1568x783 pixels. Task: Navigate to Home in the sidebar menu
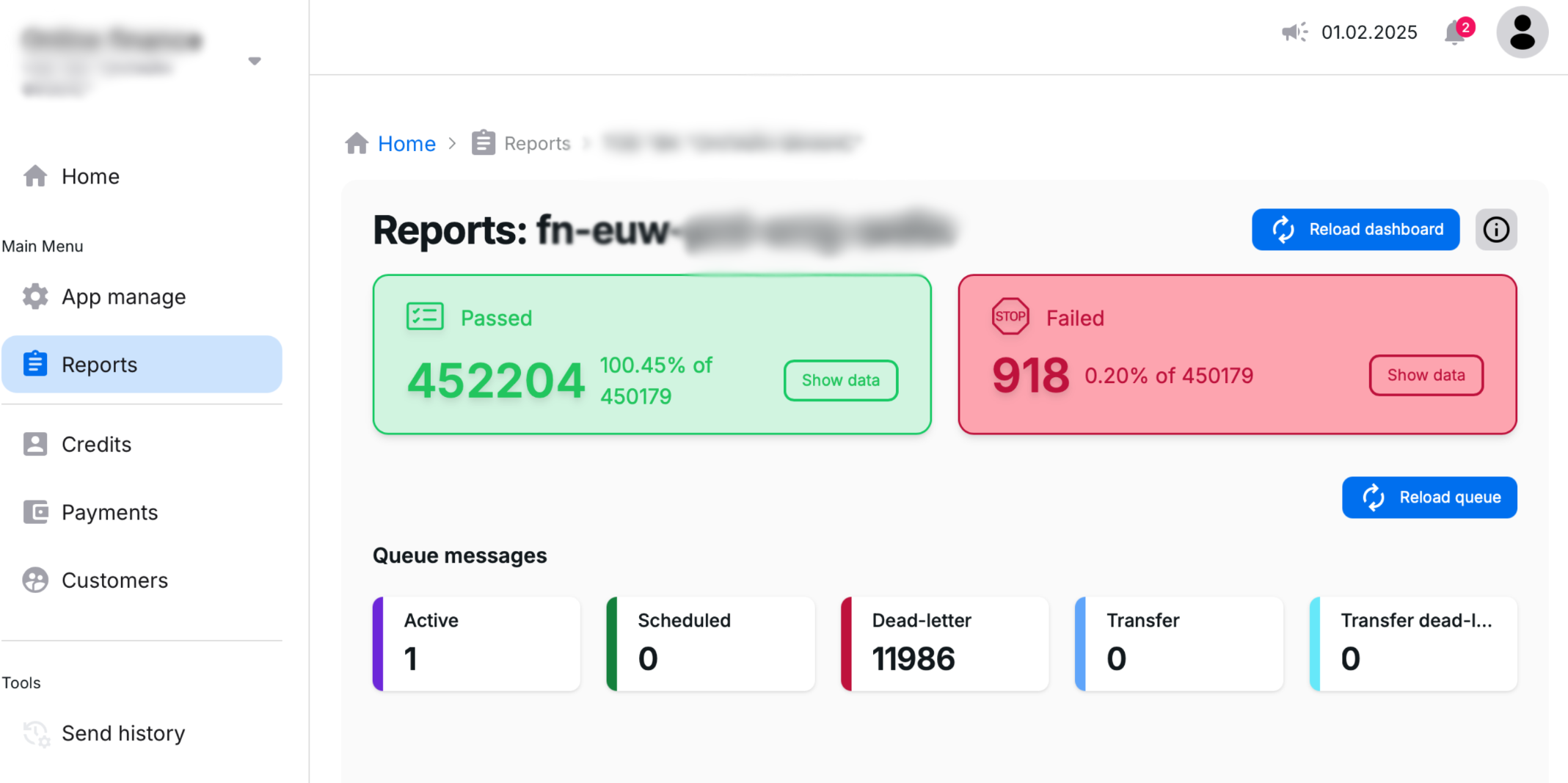click(x=90, y=176)
